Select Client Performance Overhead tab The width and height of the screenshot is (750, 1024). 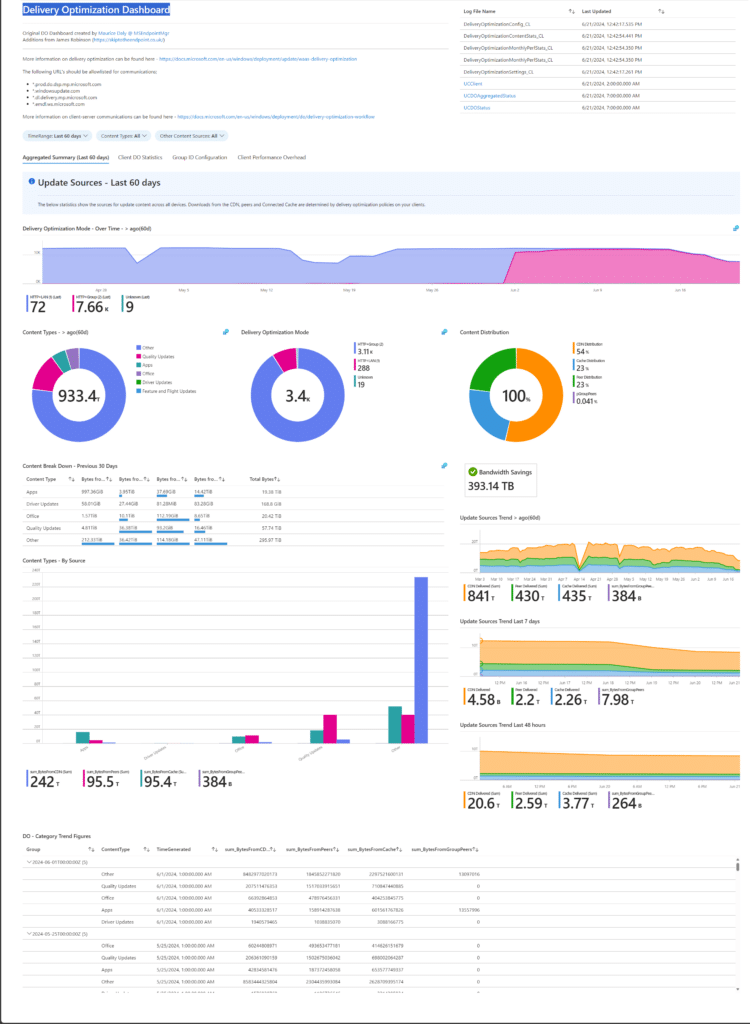tap(271, 157)
